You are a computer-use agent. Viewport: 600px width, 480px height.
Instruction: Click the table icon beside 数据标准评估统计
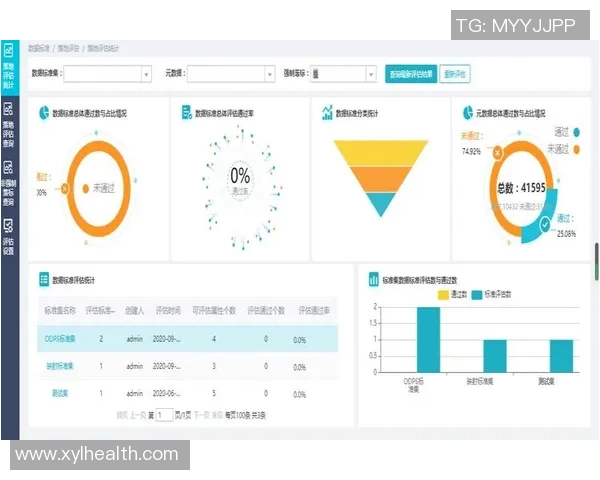[44, 281]
